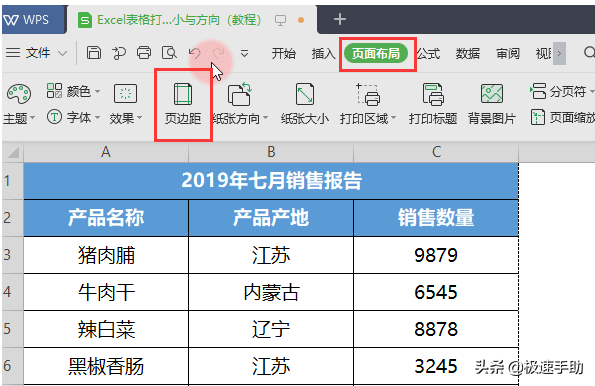Click the cell containing 黑椒香肠

click(106, 366)
